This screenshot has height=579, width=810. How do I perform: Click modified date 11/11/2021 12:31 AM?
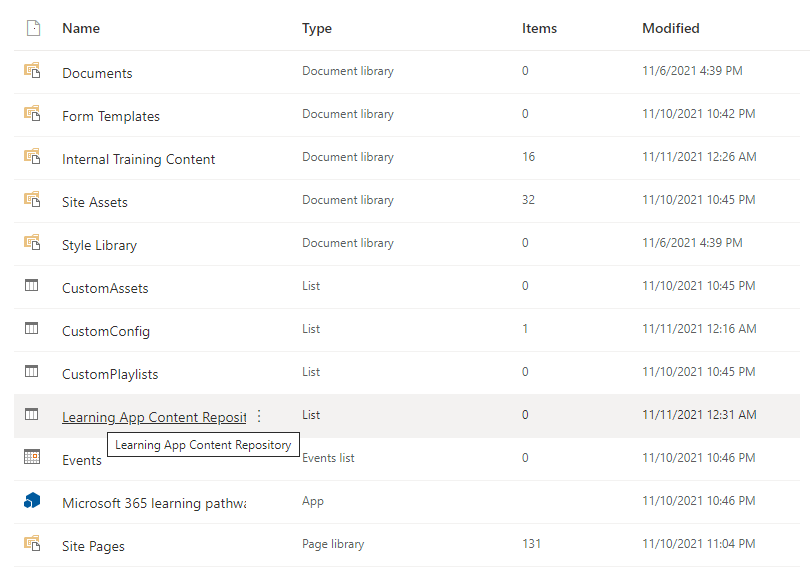699,415
